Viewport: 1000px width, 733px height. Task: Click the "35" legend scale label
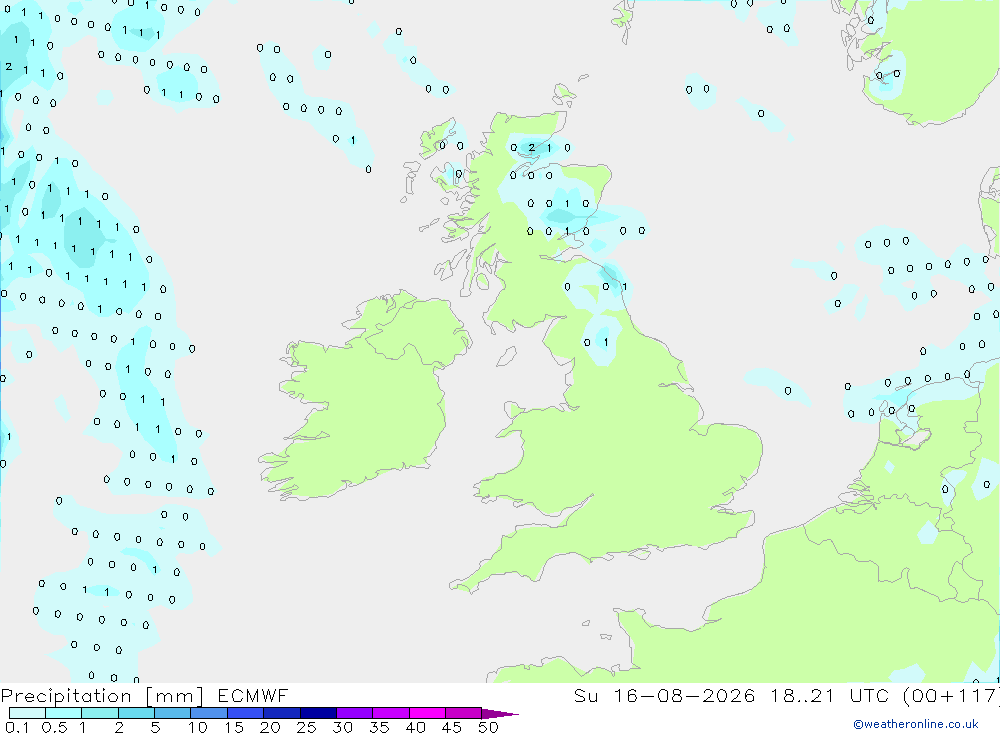click(379, 727)
